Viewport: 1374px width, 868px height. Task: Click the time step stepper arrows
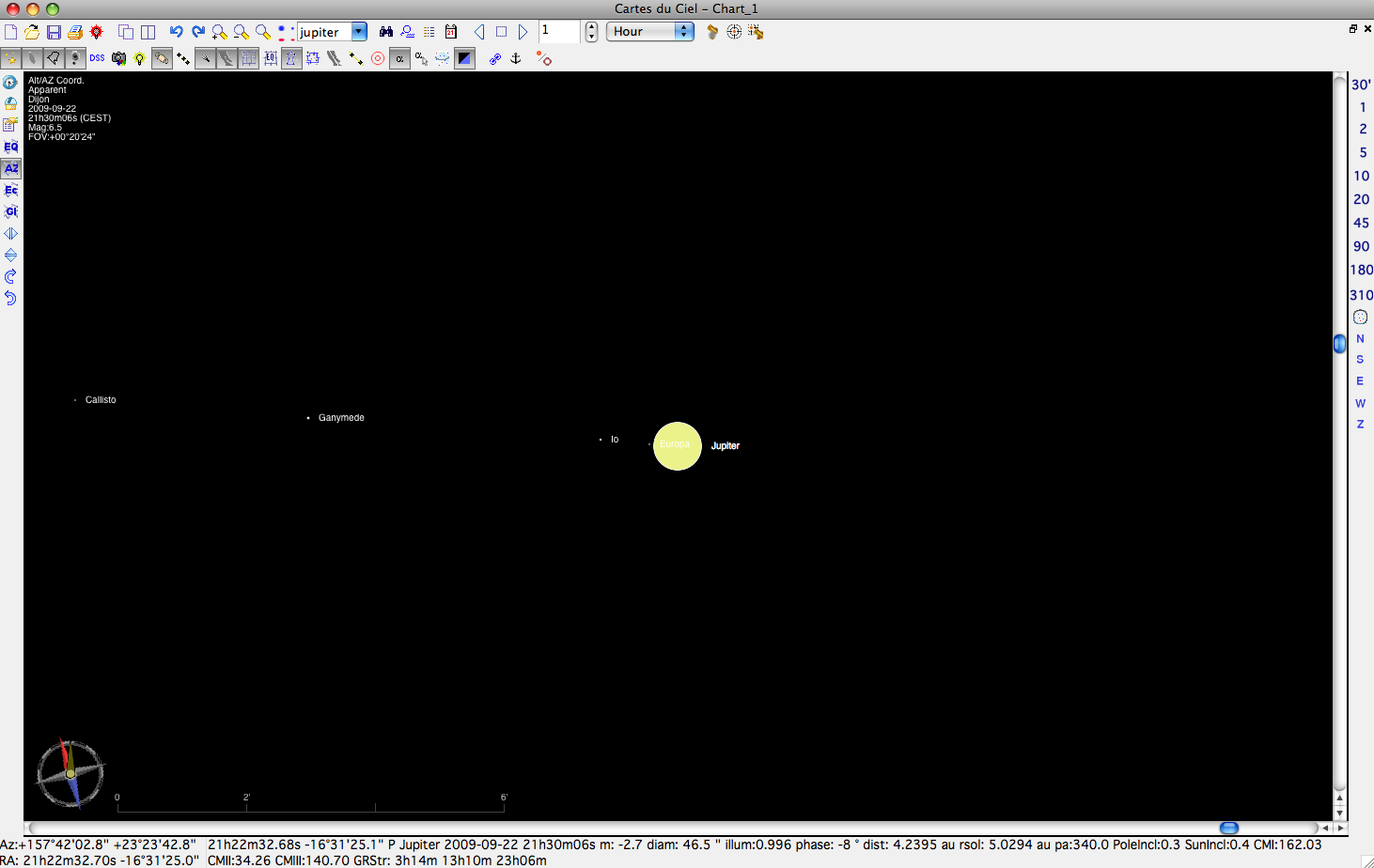click(x=591, y=32)
